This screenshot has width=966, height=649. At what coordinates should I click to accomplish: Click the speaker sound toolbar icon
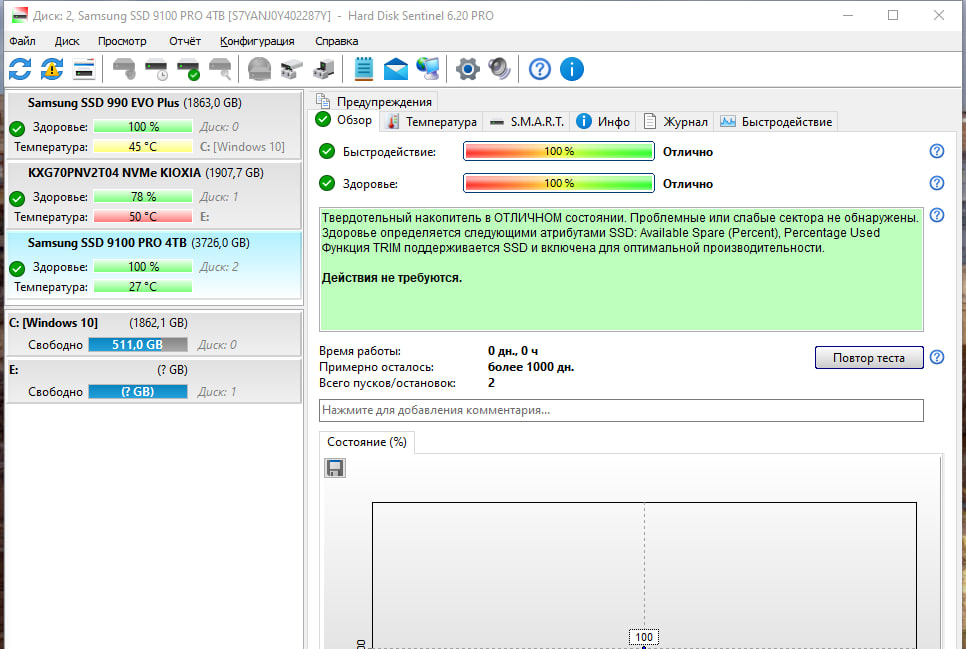point(500,69)
